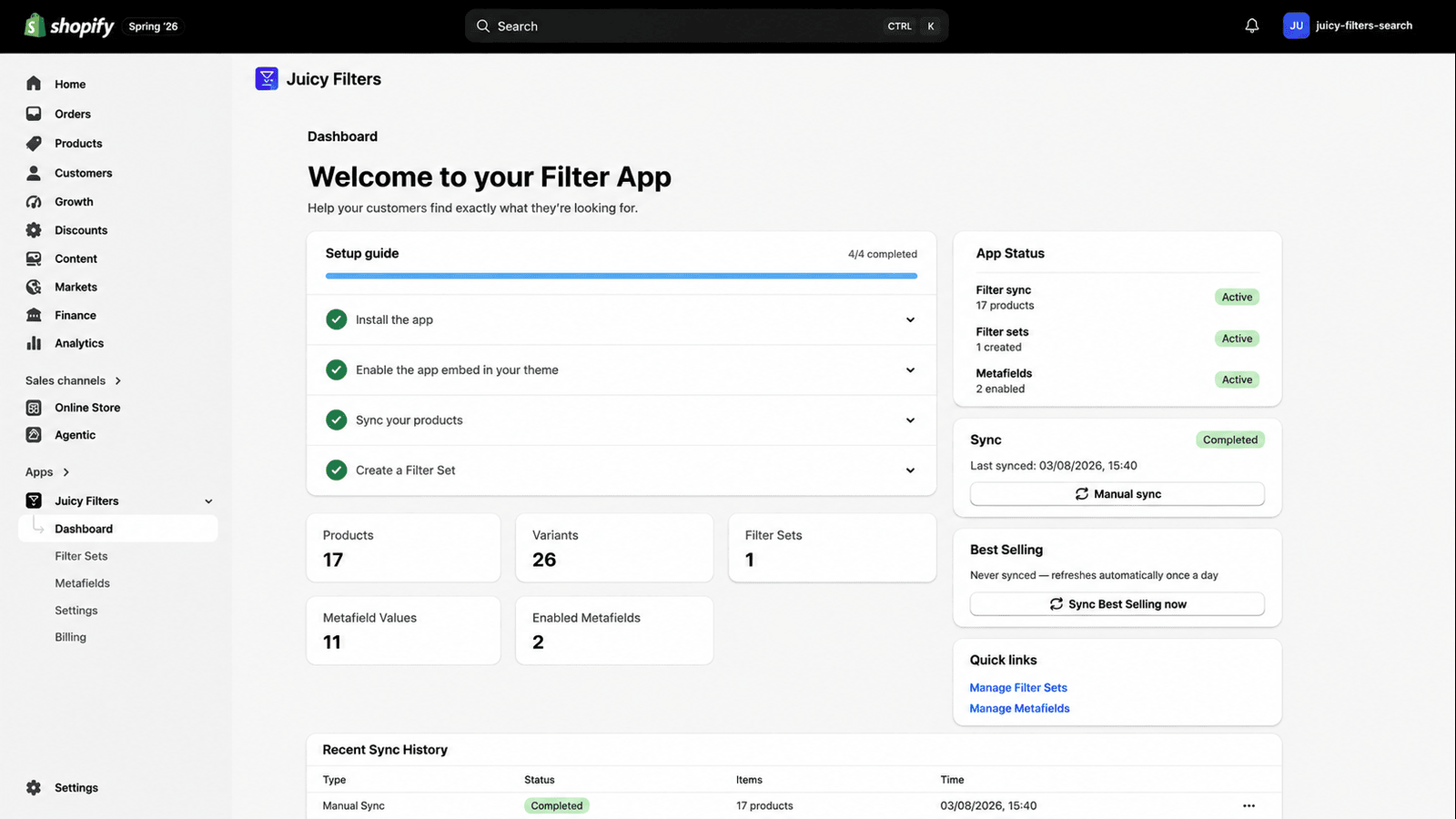This screenshot has width=1456, height=819.
Task: Click the 4/4 completed text
Action: click(x=883, y=254)
